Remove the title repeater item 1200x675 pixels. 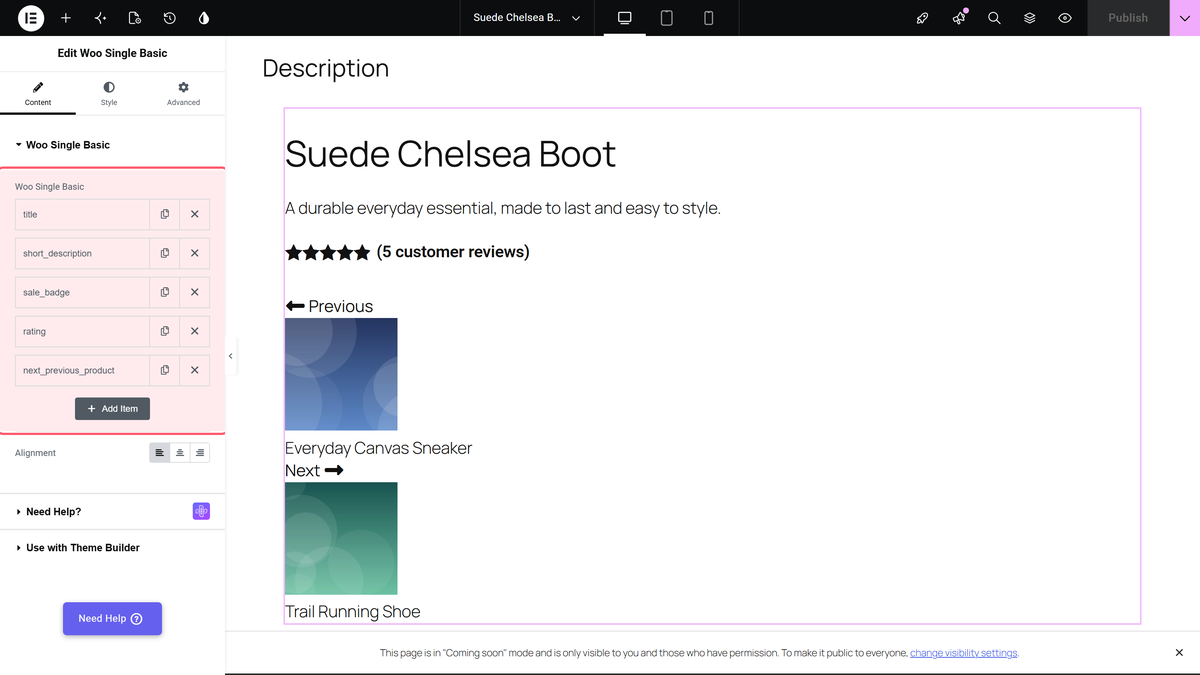(x=195, y=214)
